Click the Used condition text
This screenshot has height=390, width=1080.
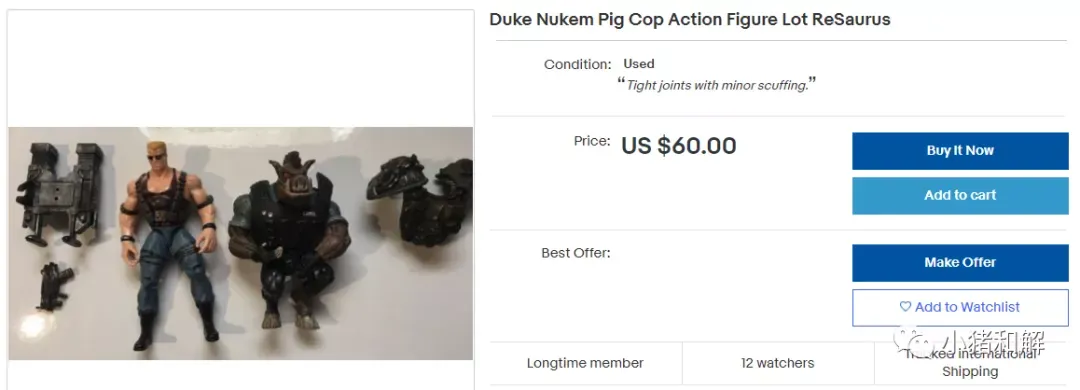click(638, 63)
